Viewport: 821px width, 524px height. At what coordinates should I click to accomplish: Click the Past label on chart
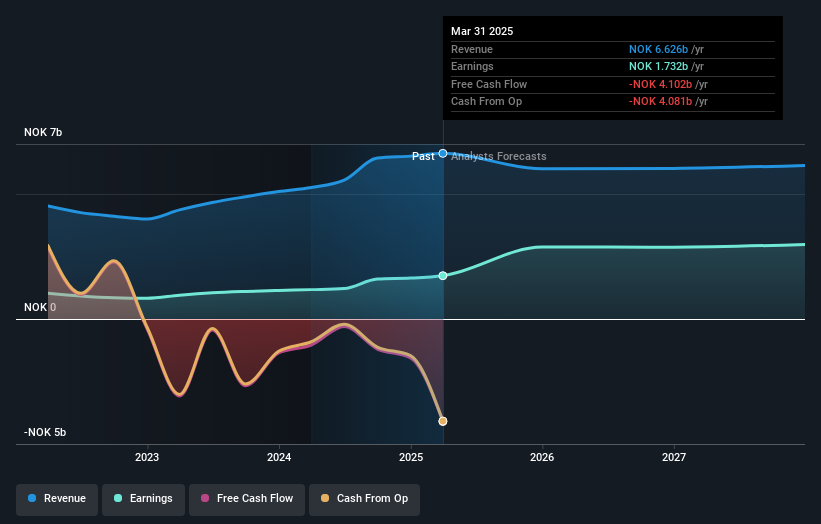click(x=423, y=157)
